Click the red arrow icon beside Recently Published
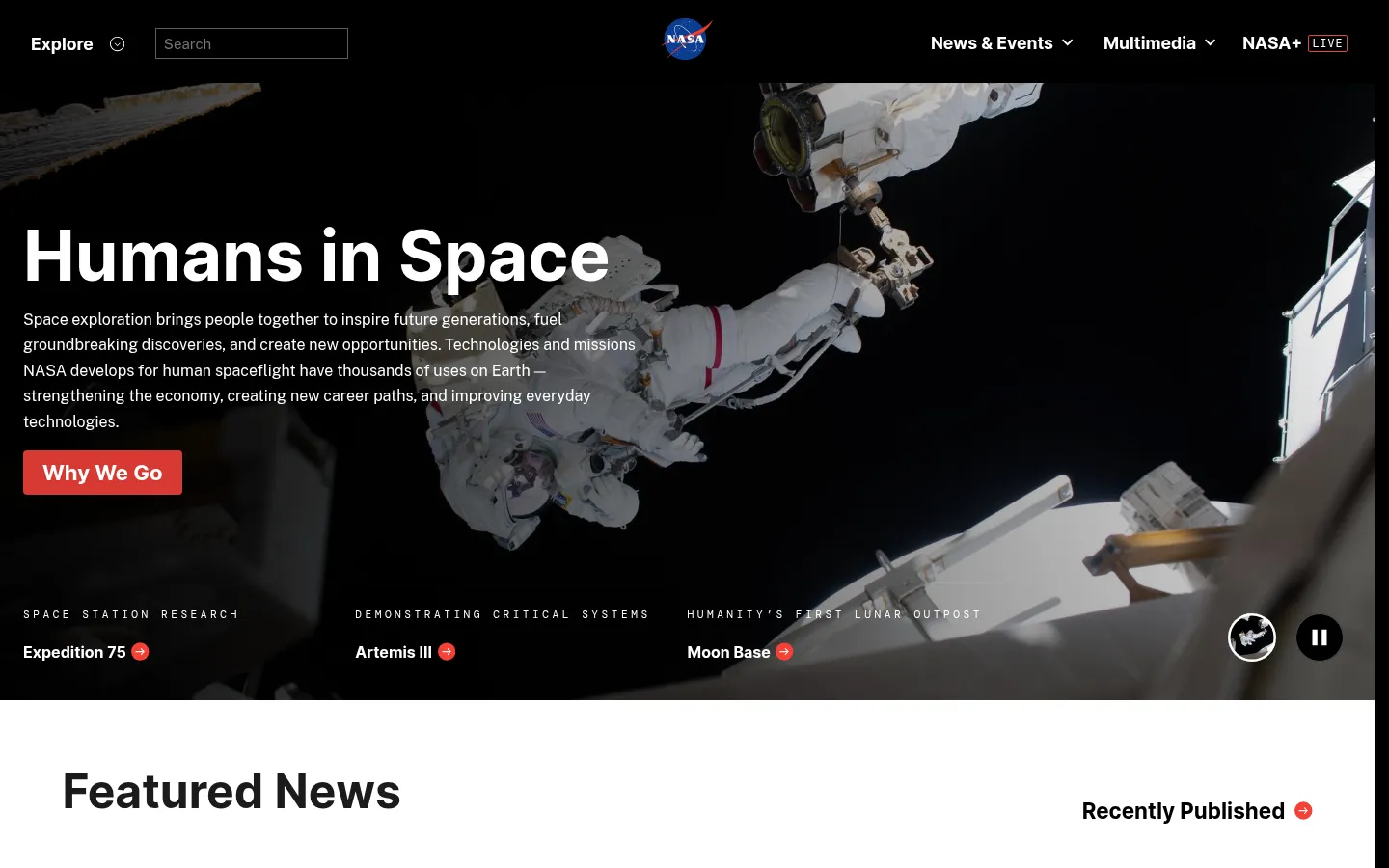This screenshot has width=1389, height=868. (x=1303, y=811)
